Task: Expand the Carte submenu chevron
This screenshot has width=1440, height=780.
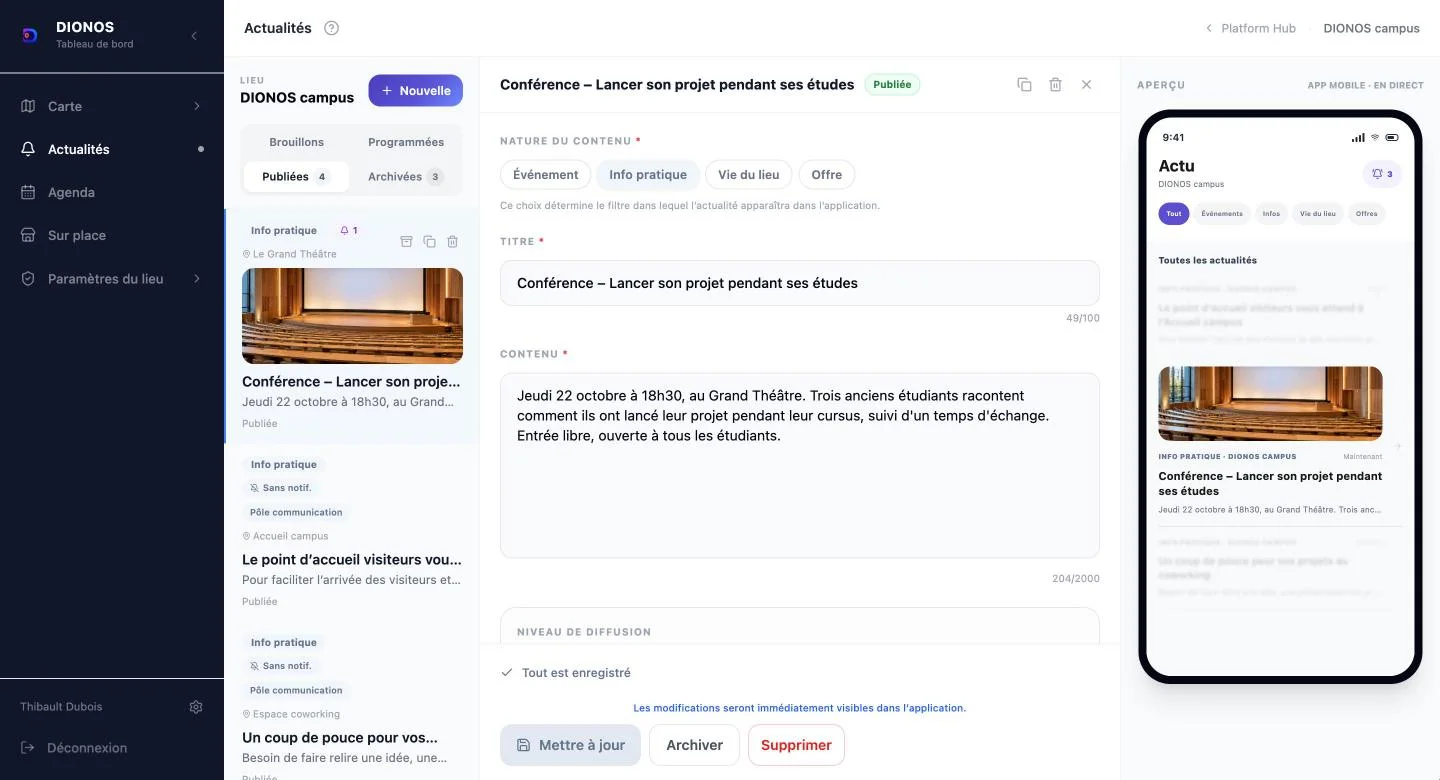Action: point(197,106)
